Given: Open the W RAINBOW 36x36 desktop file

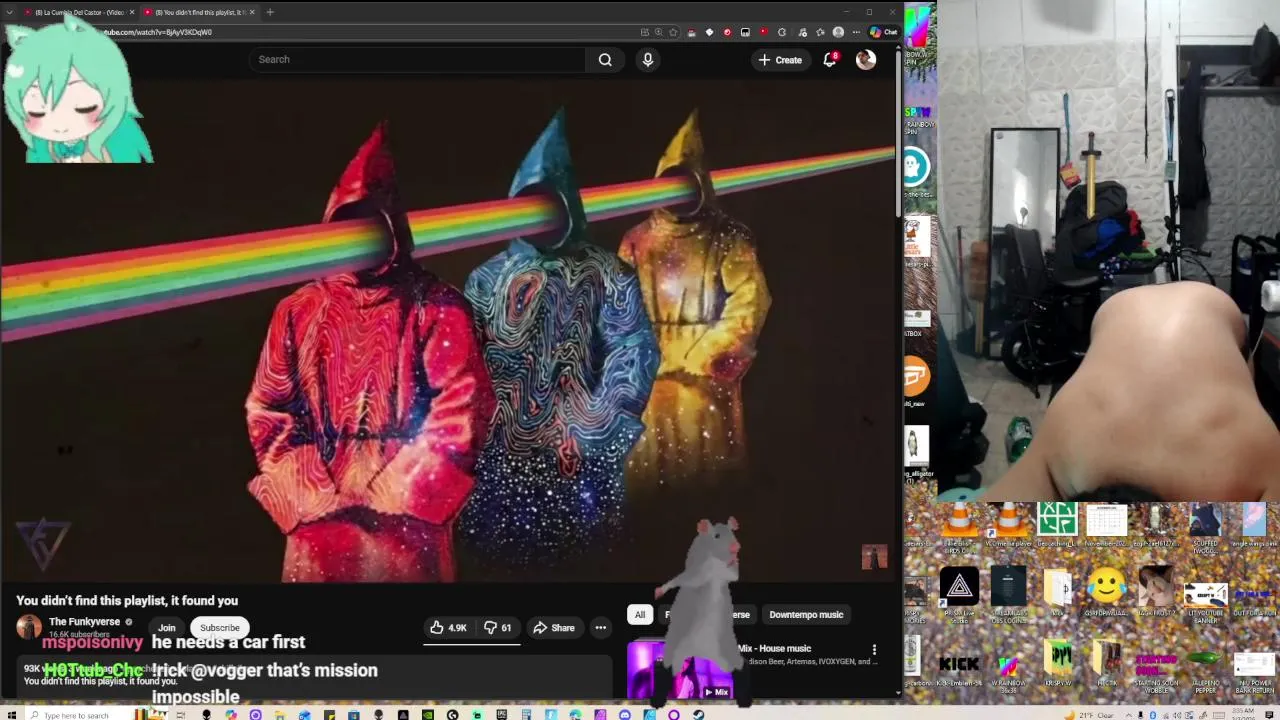Looking at the screenshot, I should (x=1008, y=670).
